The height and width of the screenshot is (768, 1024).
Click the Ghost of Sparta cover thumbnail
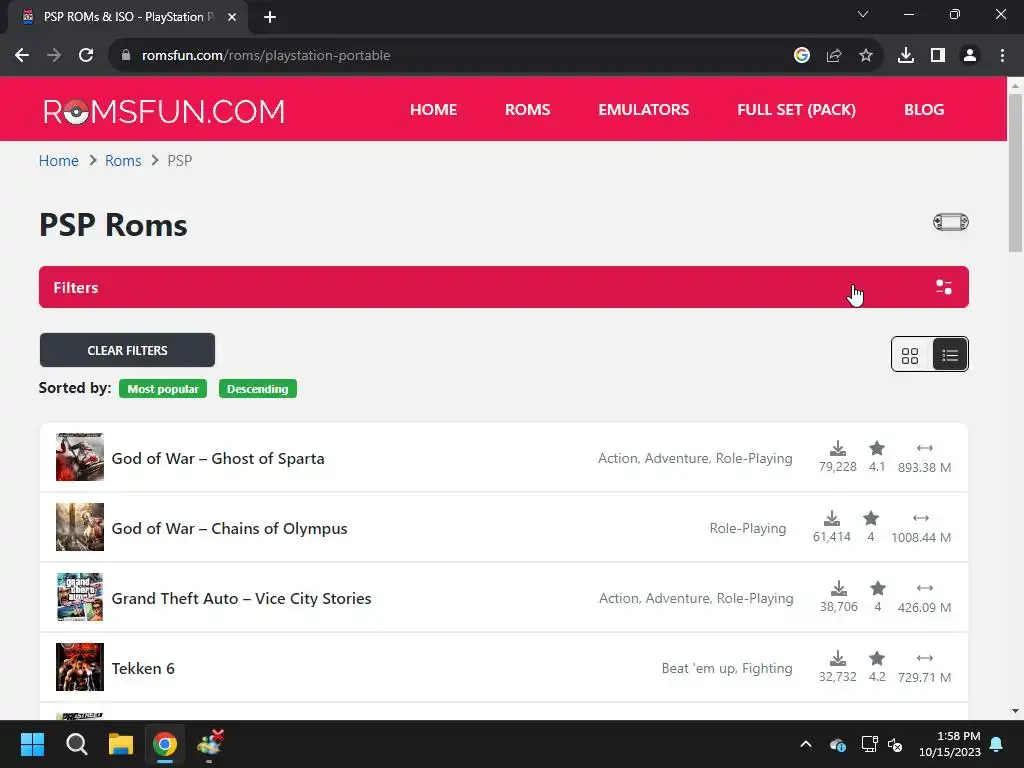coord(80,457)
